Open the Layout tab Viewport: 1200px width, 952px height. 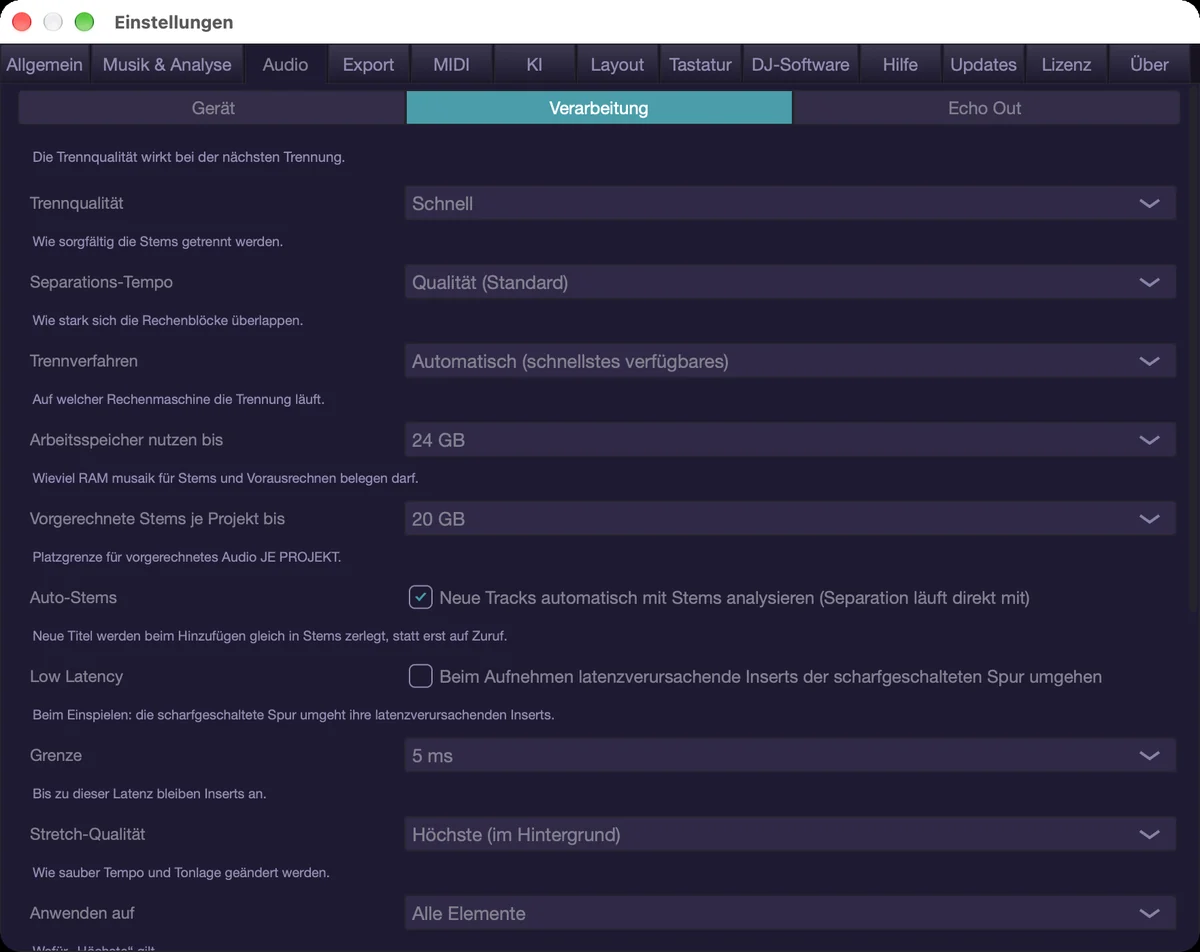(x=617, y=64)
